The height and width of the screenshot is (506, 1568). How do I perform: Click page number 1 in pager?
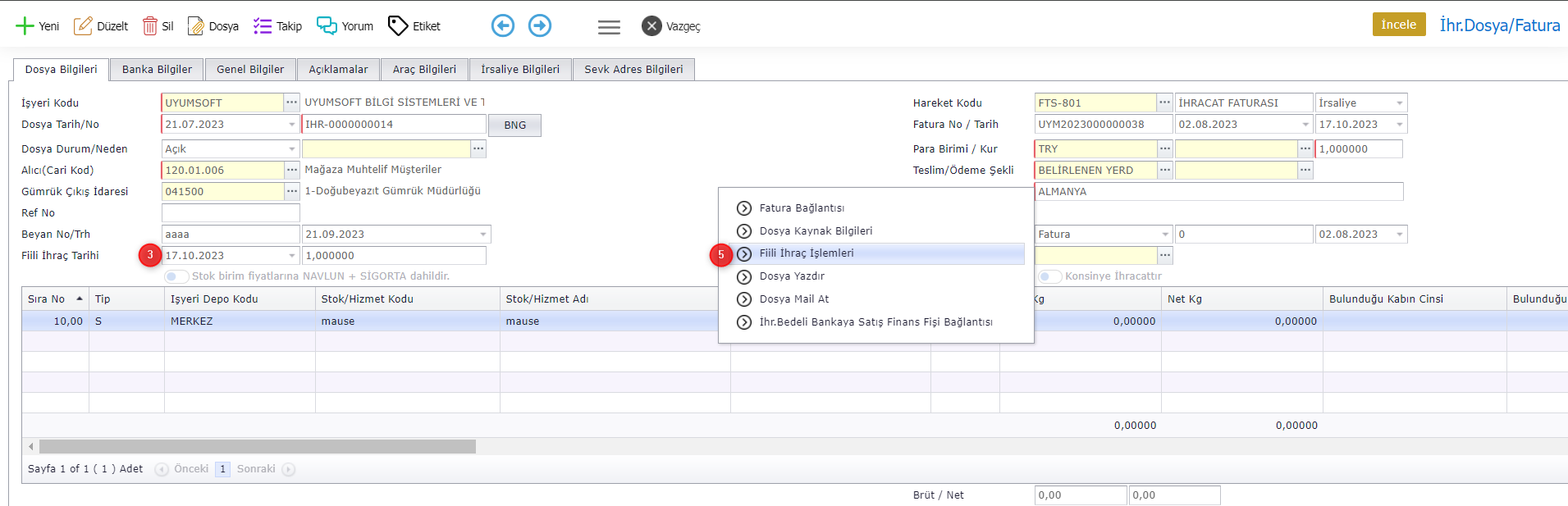(222, 469)
